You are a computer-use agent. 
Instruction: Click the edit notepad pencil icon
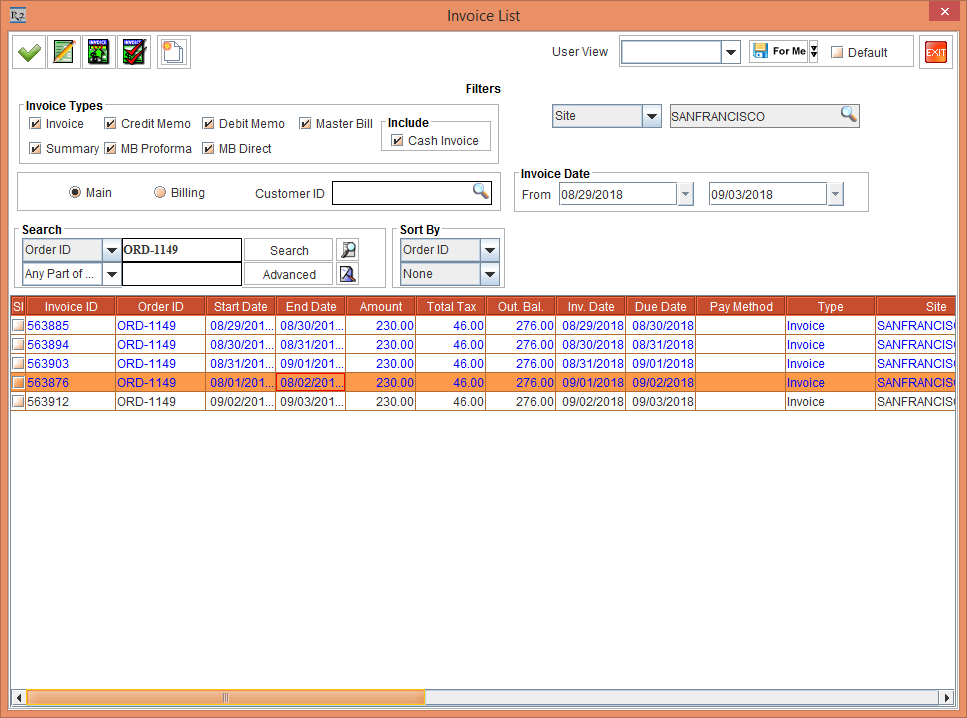tap(64, 52)
